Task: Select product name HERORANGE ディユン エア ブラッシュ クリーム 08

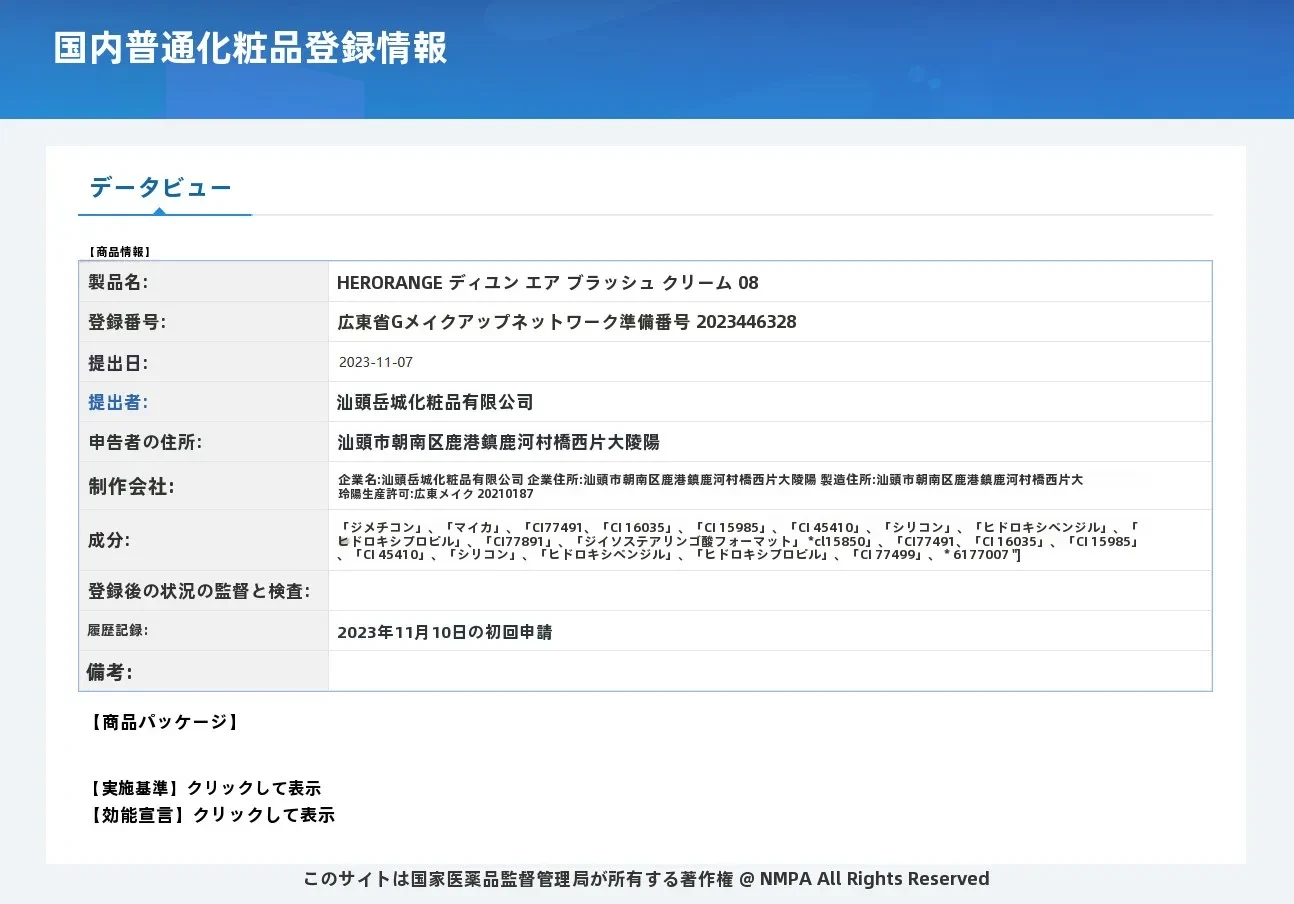Action: (x=548, y=282)
